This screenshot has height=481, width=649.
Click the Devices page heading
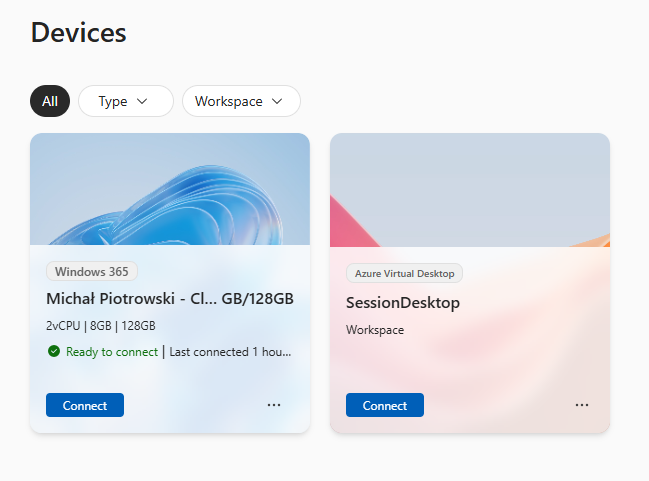[x=78, y=32]
